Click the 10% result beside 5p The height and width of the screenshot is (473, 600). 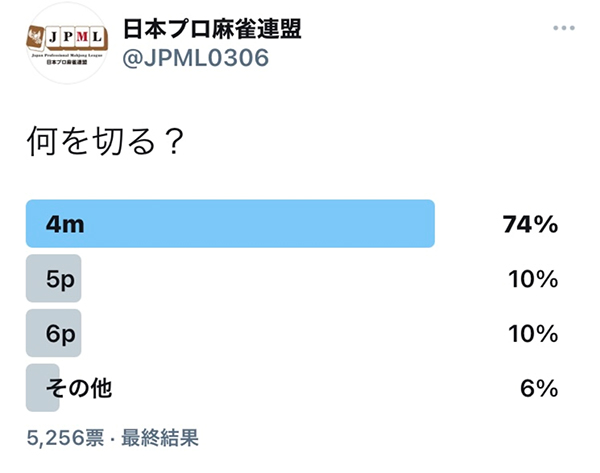(x=533, y=279)
